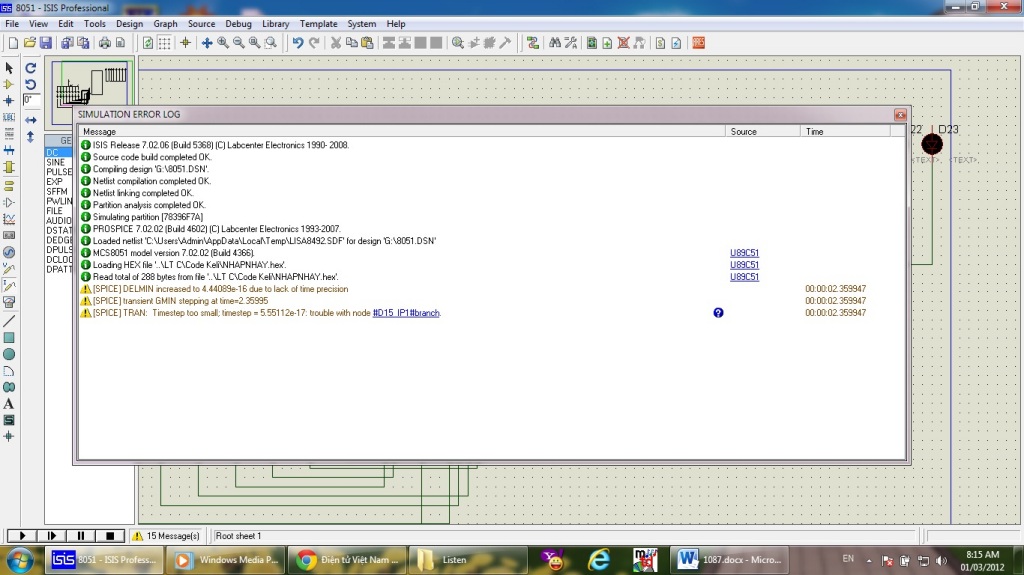Image resolution: width=1024 pixels, height=575 pixels.
Task: Click the Paste clipboard icon
Action: click(367, 43)
